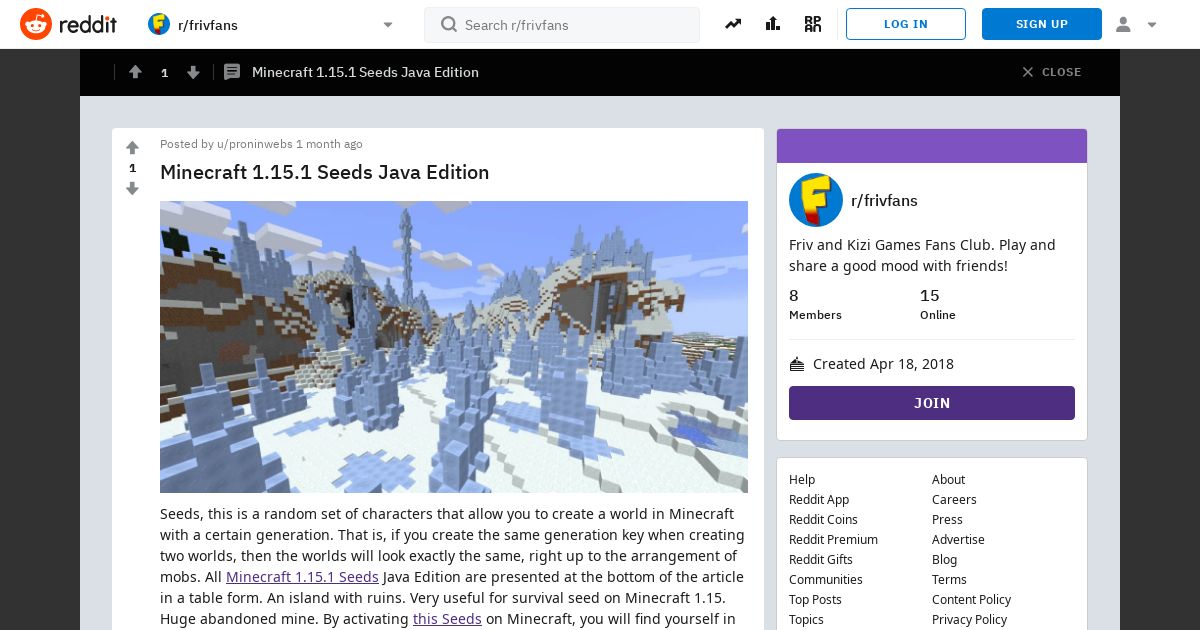Open the Terms footer link
Image resolution: width=1200 pixels, height=630 pixels.
click(x=949, y=579)
